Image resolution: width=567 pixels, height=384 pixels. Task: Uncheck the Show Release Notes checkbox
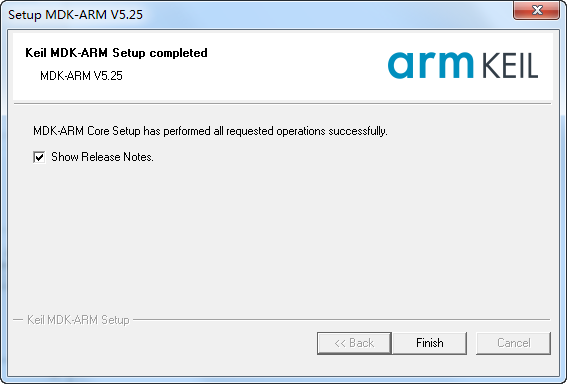pos(39,157)
